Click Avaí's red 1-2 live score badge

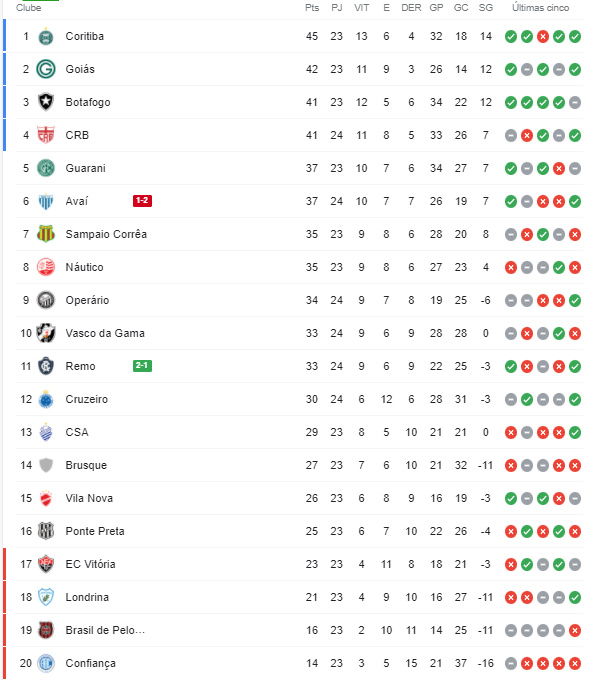pyautogui.click(x=142, y=201)
